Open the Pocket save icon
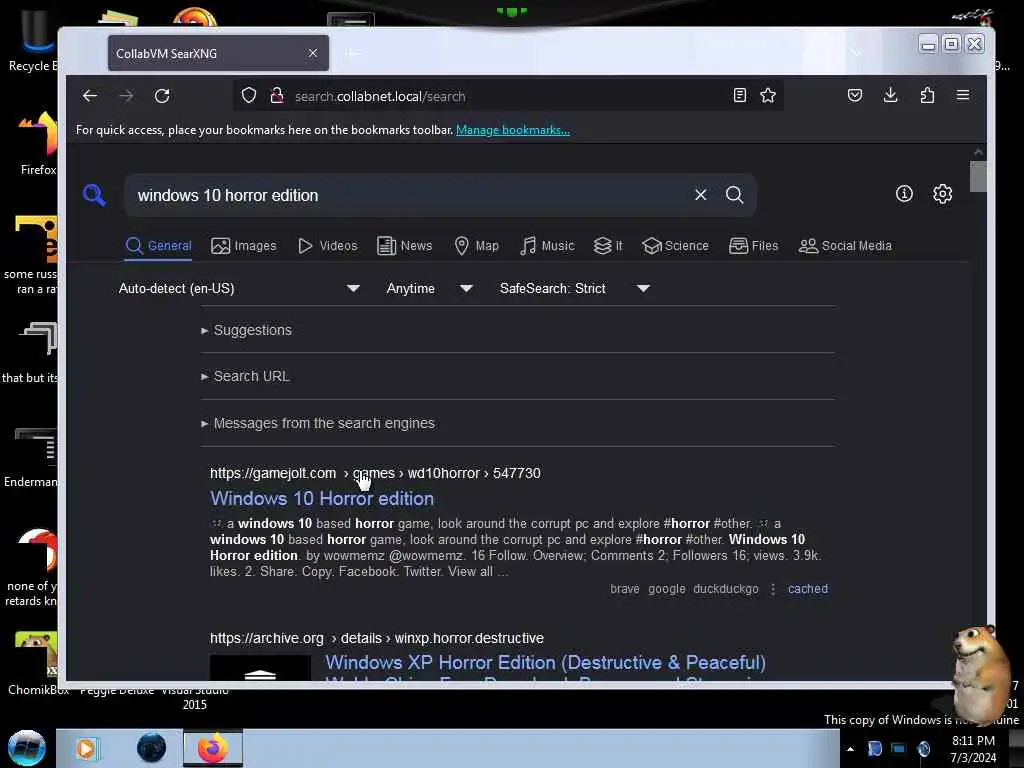The width and height of the screenshot is (1024, 768). coord(855,96)
